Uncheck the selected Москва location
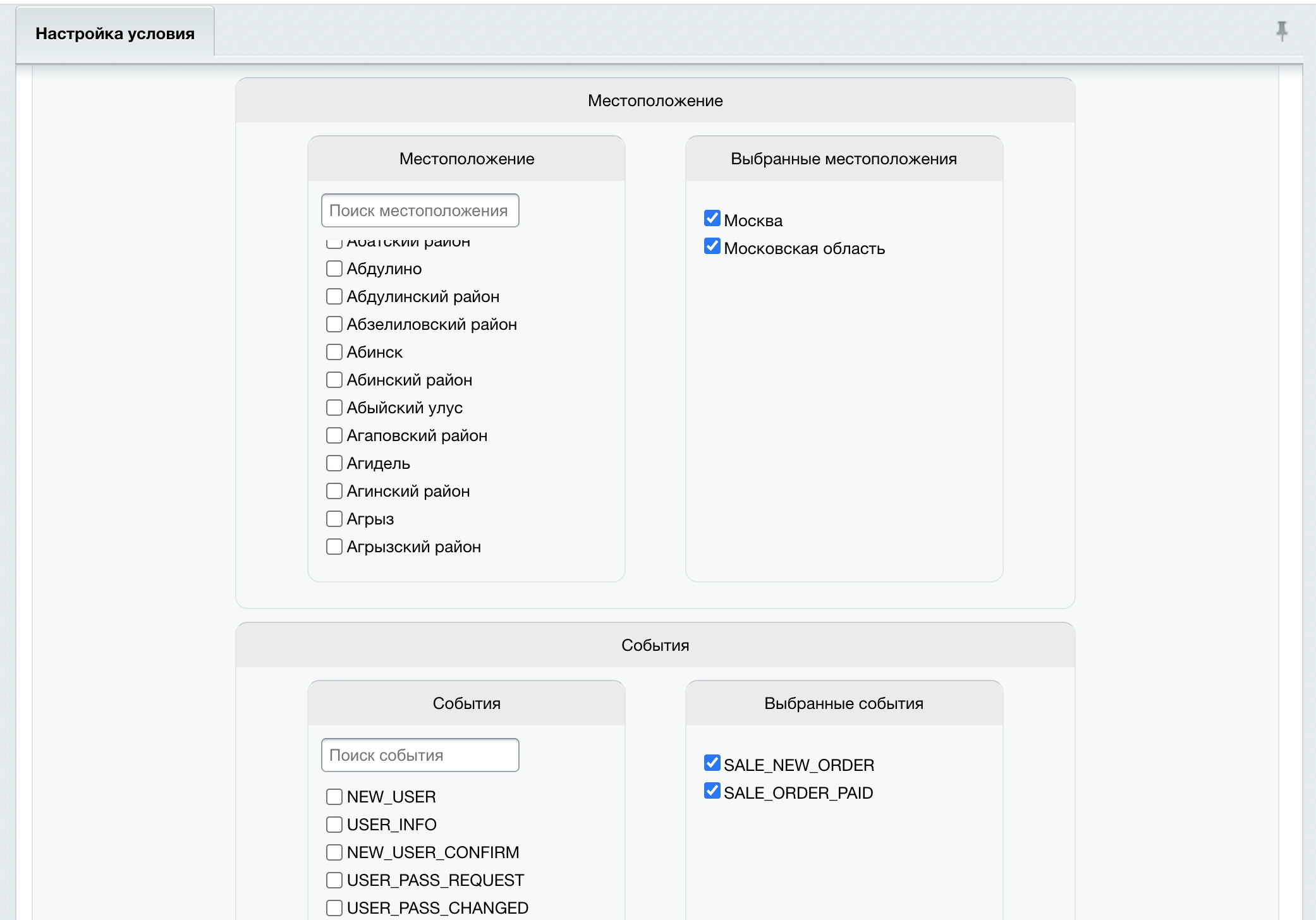Image resolution: width=1316 pixels, height=920 pixels. pyautogui.click(x=712, y=219)
